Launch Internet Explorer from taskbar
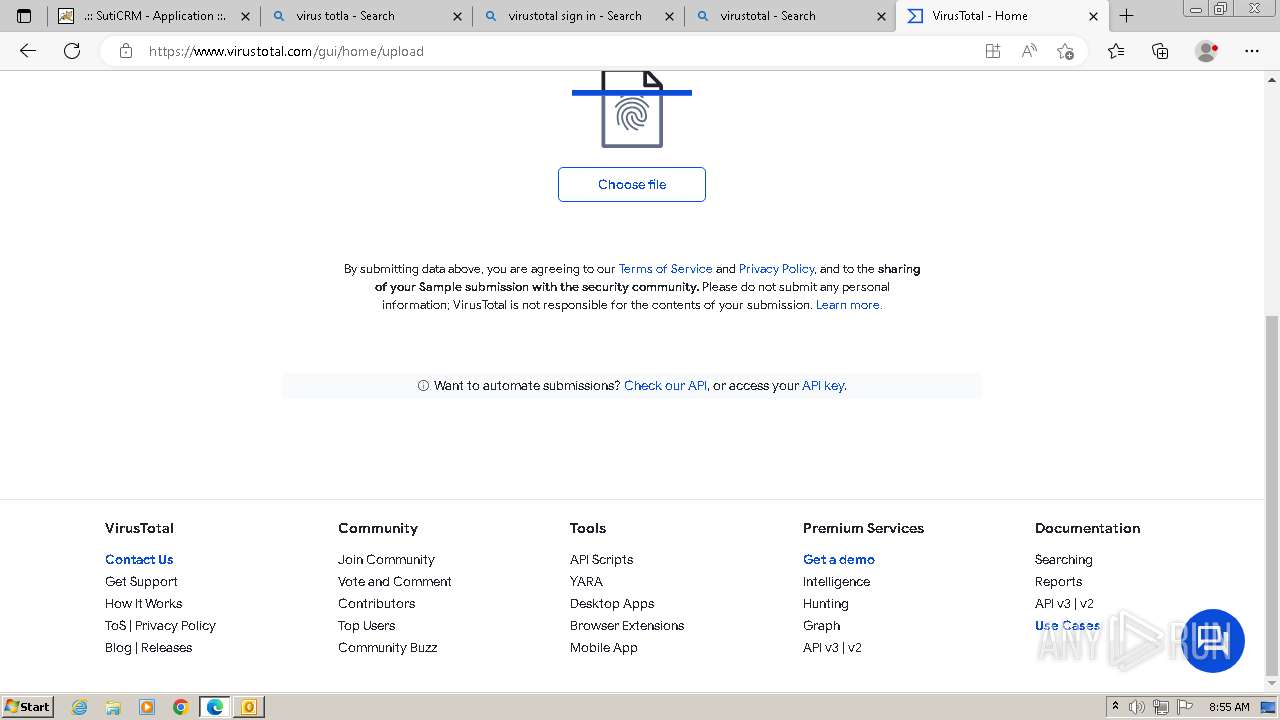 (79, 707)
